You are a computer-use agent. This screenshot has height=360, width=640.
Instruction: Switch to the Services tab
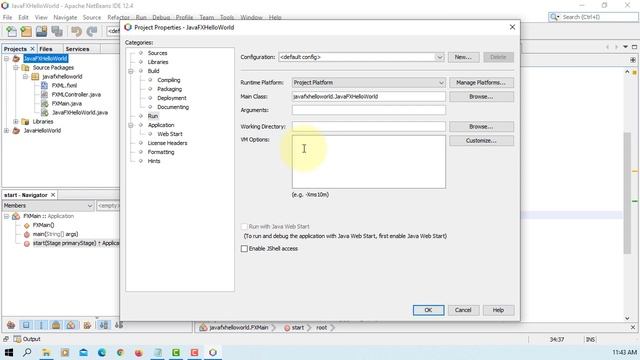click(x=77, y=49)
